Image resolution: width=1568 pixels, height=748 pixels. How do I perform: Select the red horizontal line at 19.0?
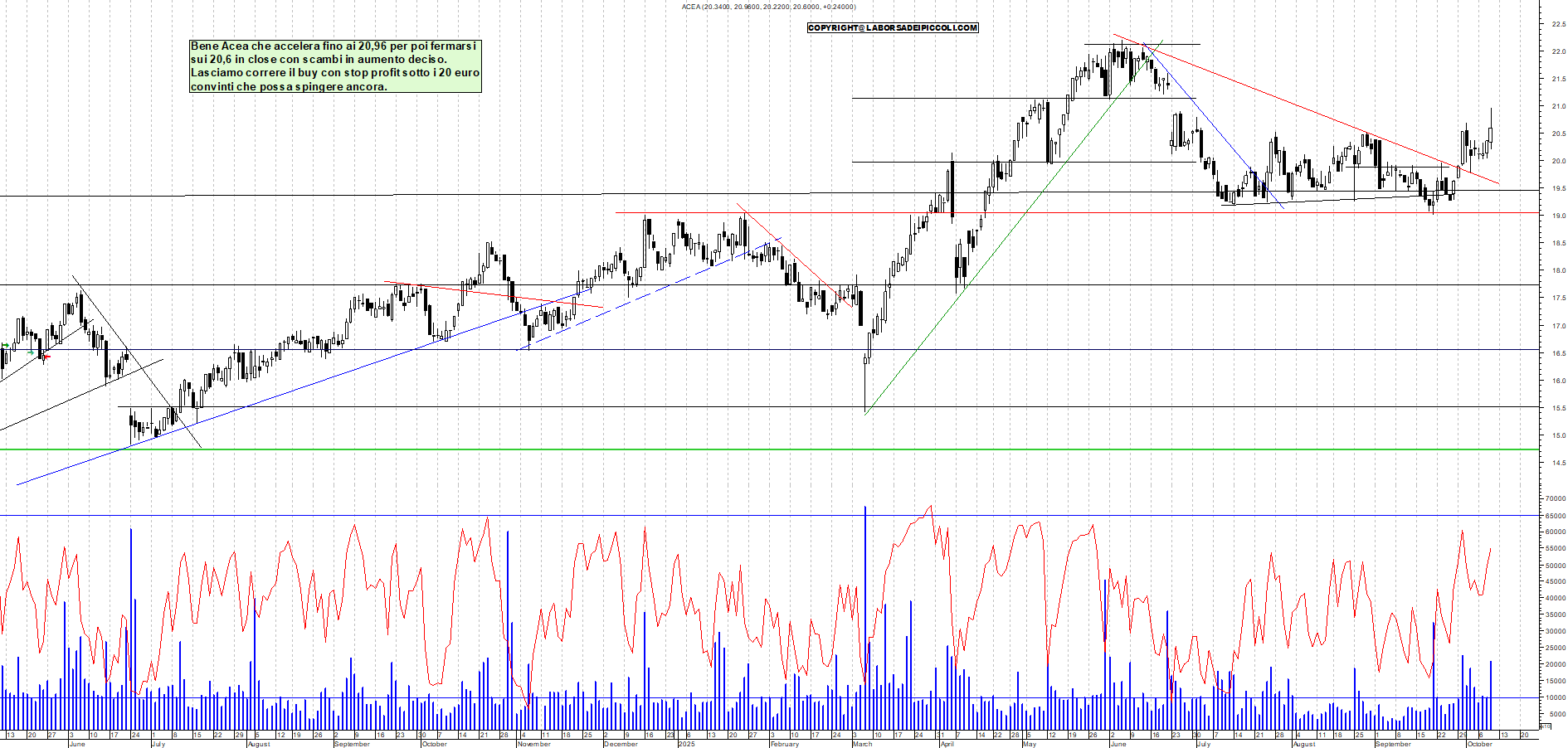point(1079,213)
